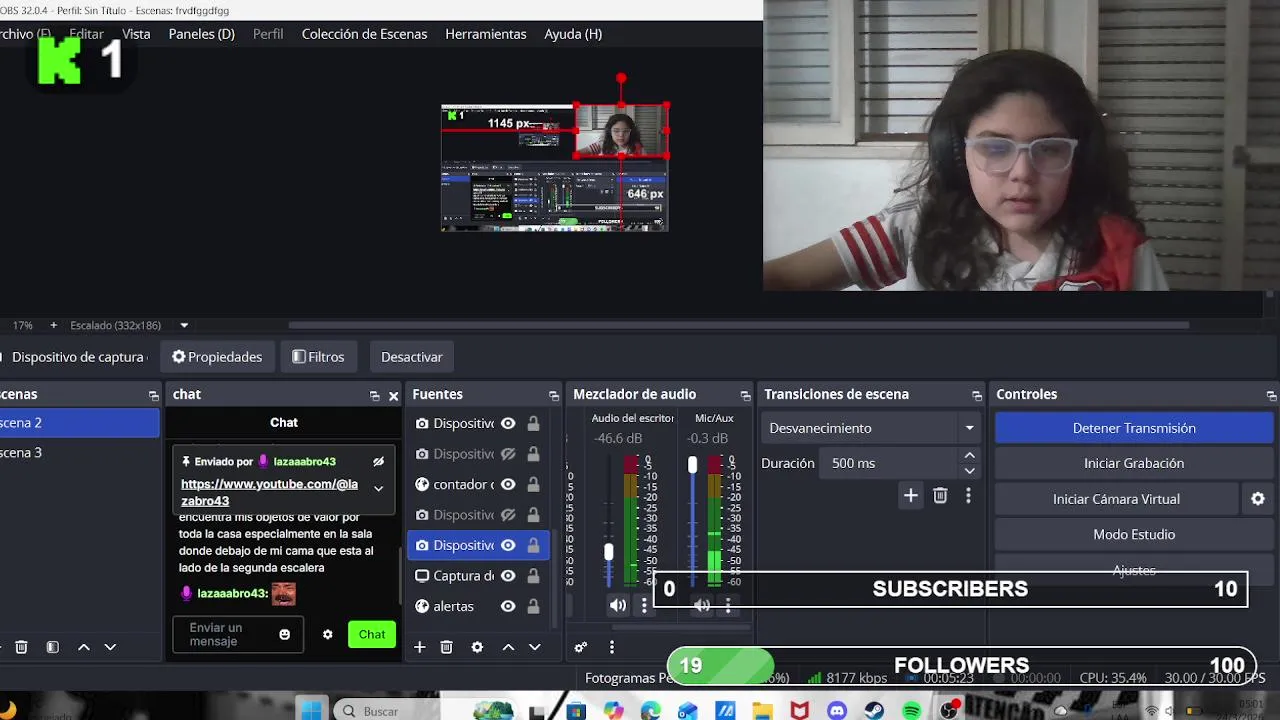Open Discord from taskbar
This screenshot has height=720, width=1280.
[837, 711]
